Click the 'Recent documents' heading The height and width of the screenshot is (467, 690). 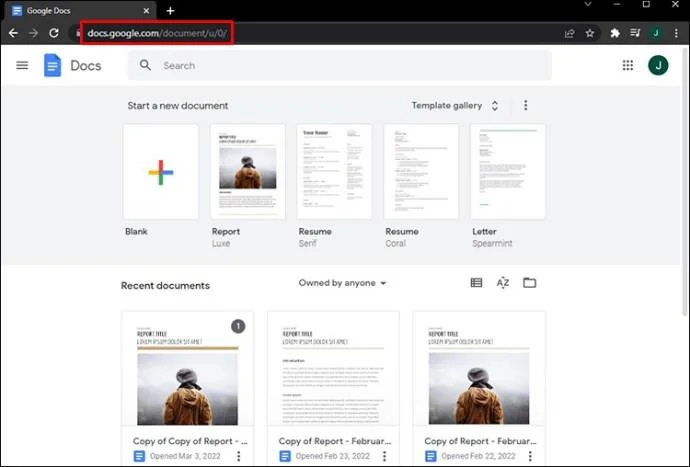tap(165, 285)
